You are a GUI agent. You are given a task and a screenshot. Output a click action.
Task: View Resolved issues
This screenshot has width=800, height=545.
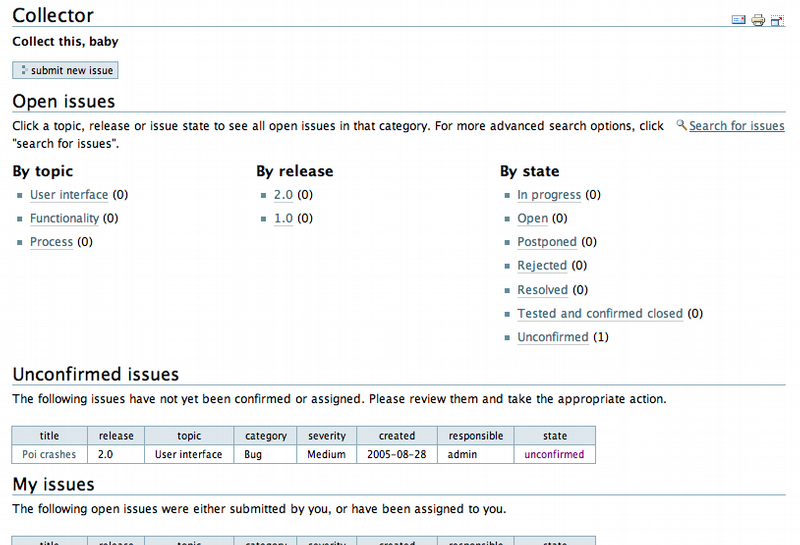pos(542,290)
